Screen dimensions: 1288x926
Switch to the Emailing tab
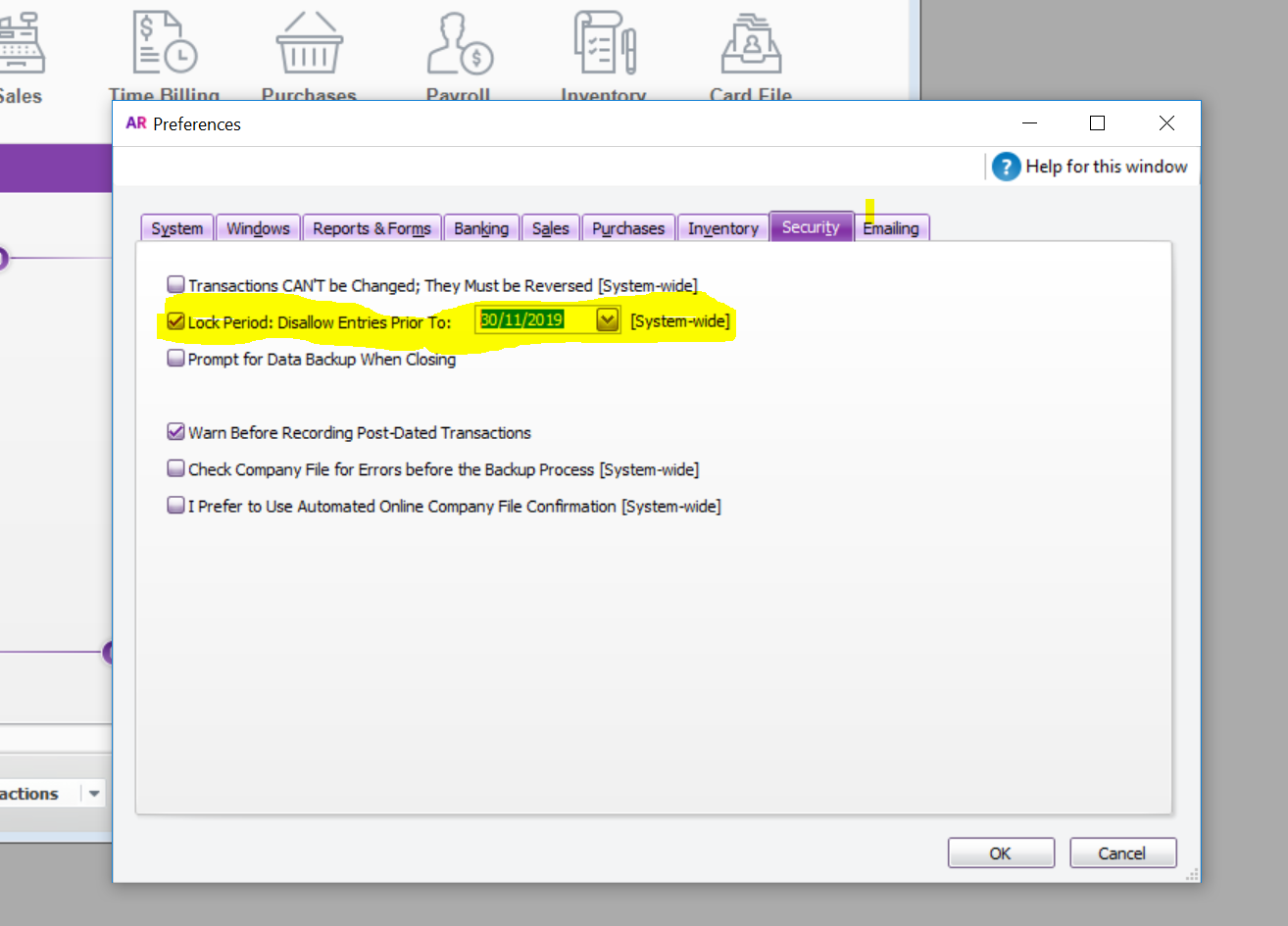click(891, 228)
